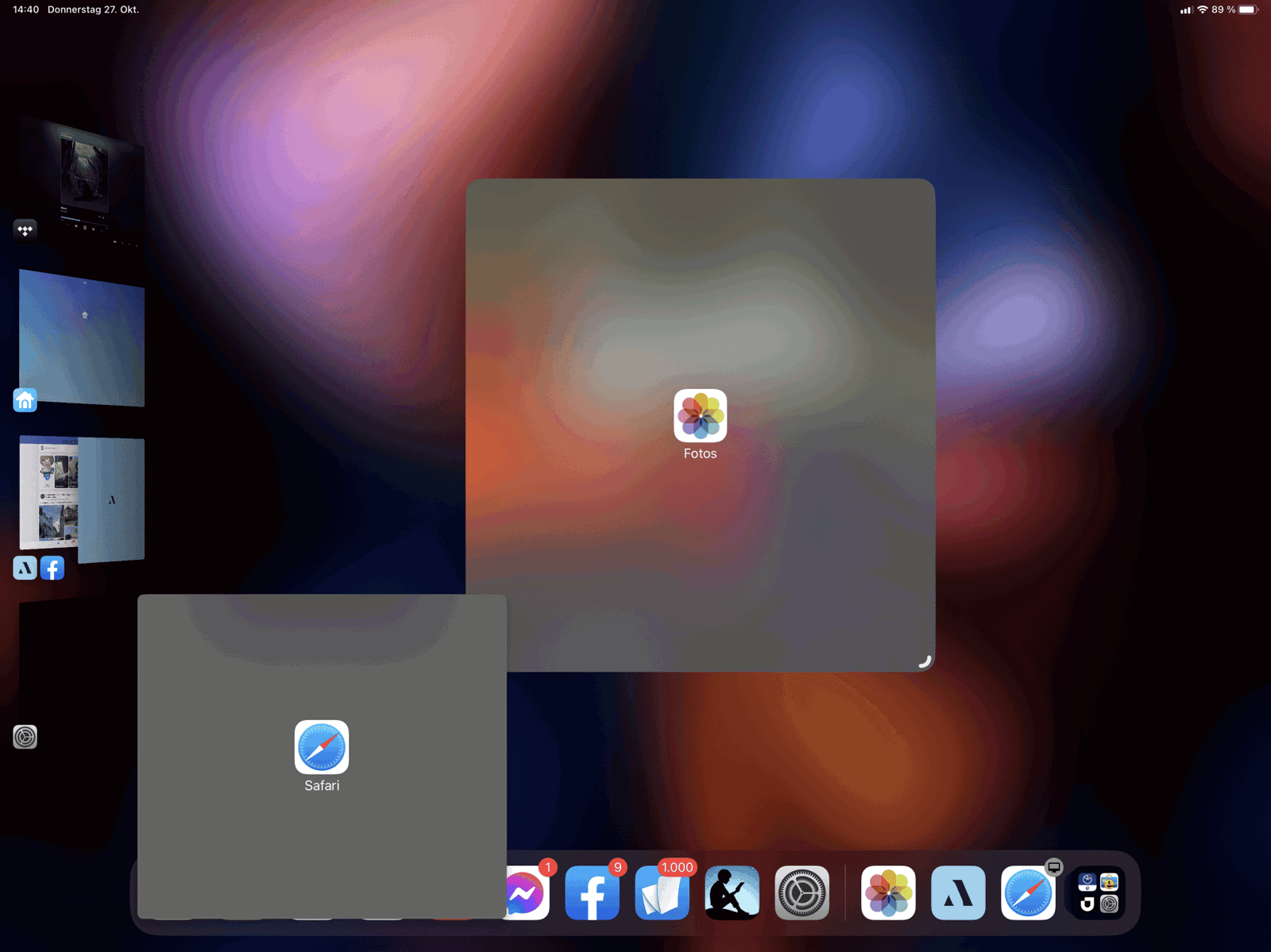This screenshot has height=952, width=1271.
Task: Select the blue A-logo icon in Stage Manager strip
Action: pyautogui.click(x=25, y=568)
